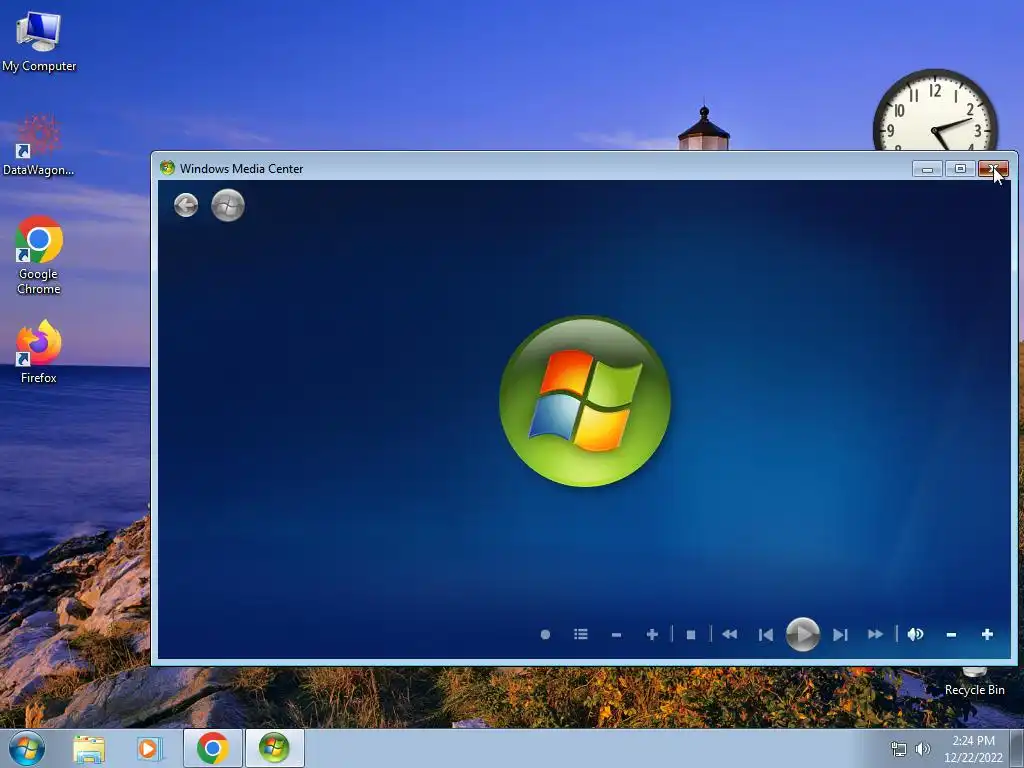
Task: Select the Google Chrome desktop shortcut
Action: pos(39,255)
